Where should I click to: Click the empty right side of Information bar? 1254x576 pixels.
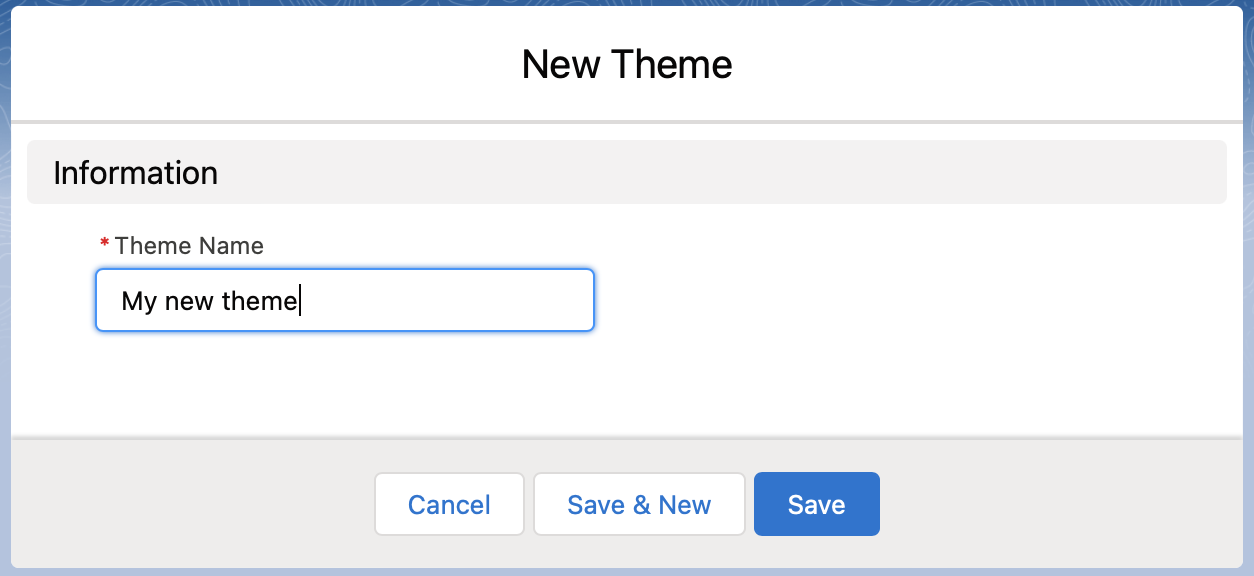[900, 173]
